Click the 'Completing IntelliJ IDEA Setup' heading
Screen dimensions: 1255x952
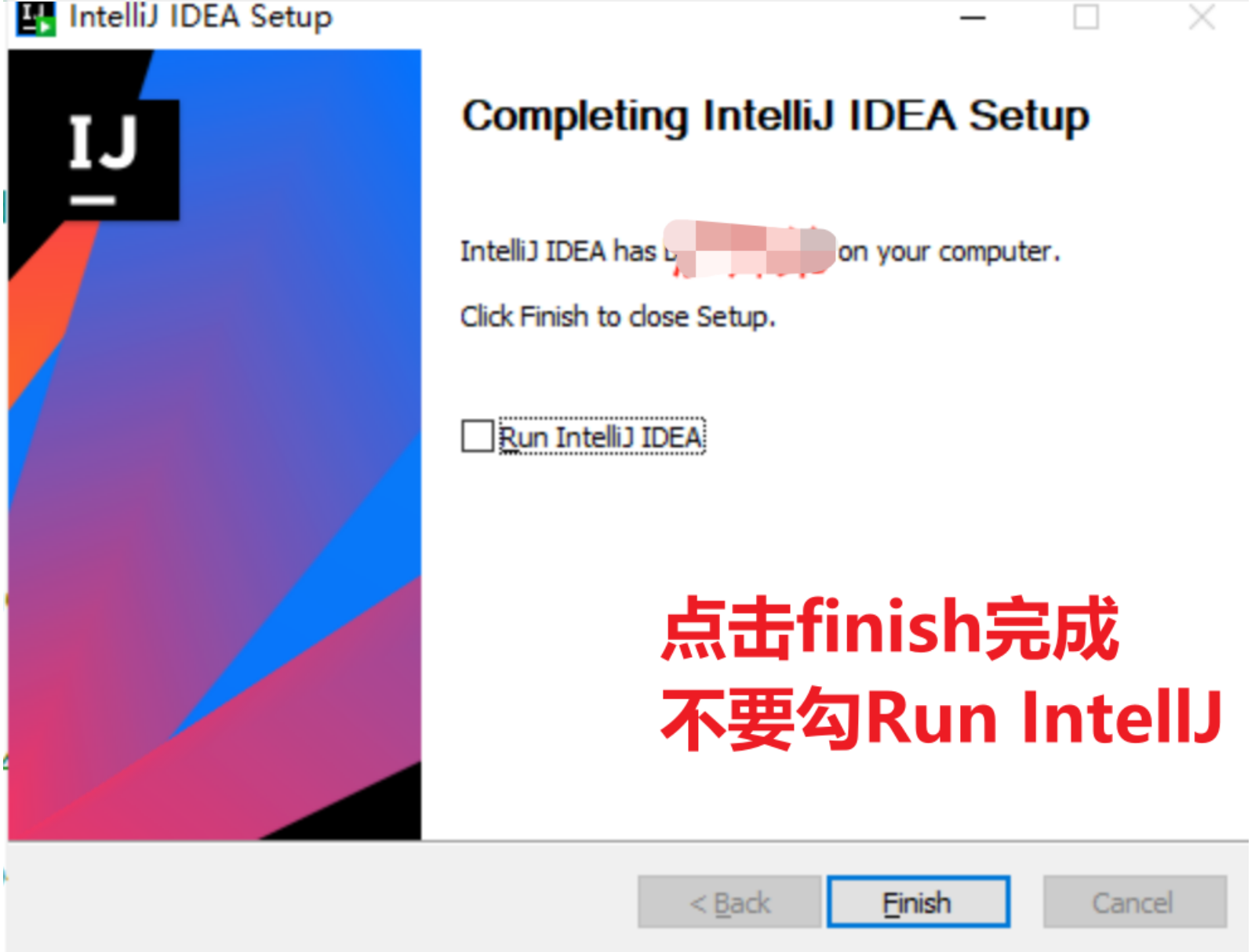775,116
